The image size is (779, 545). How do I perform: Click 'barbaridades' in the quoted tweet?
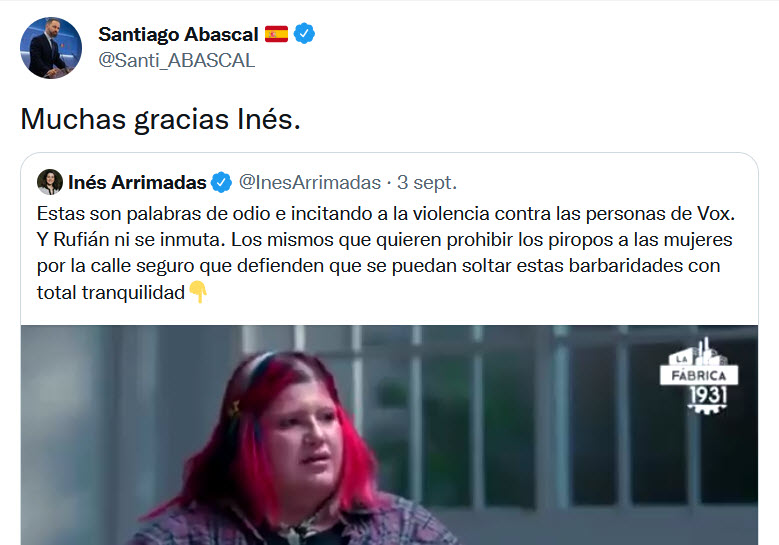point(625,266)
